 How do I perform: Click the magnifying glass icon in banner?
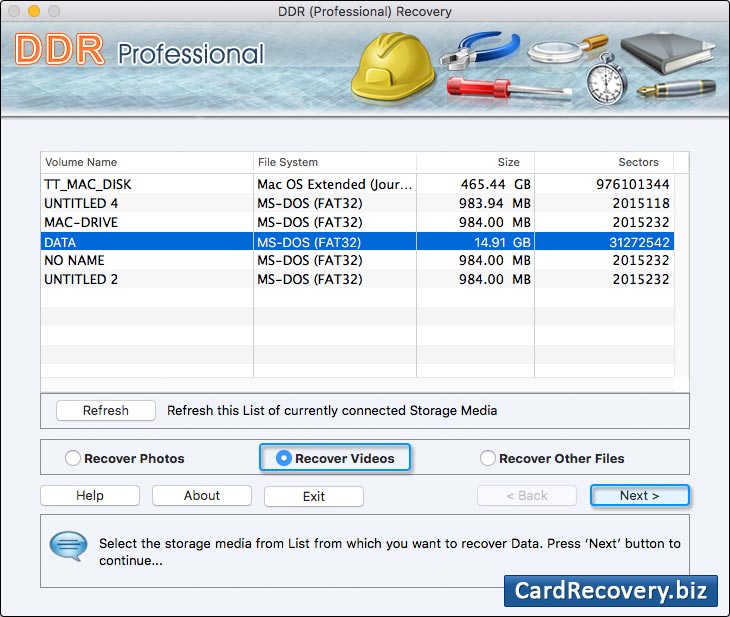[568, 49]
